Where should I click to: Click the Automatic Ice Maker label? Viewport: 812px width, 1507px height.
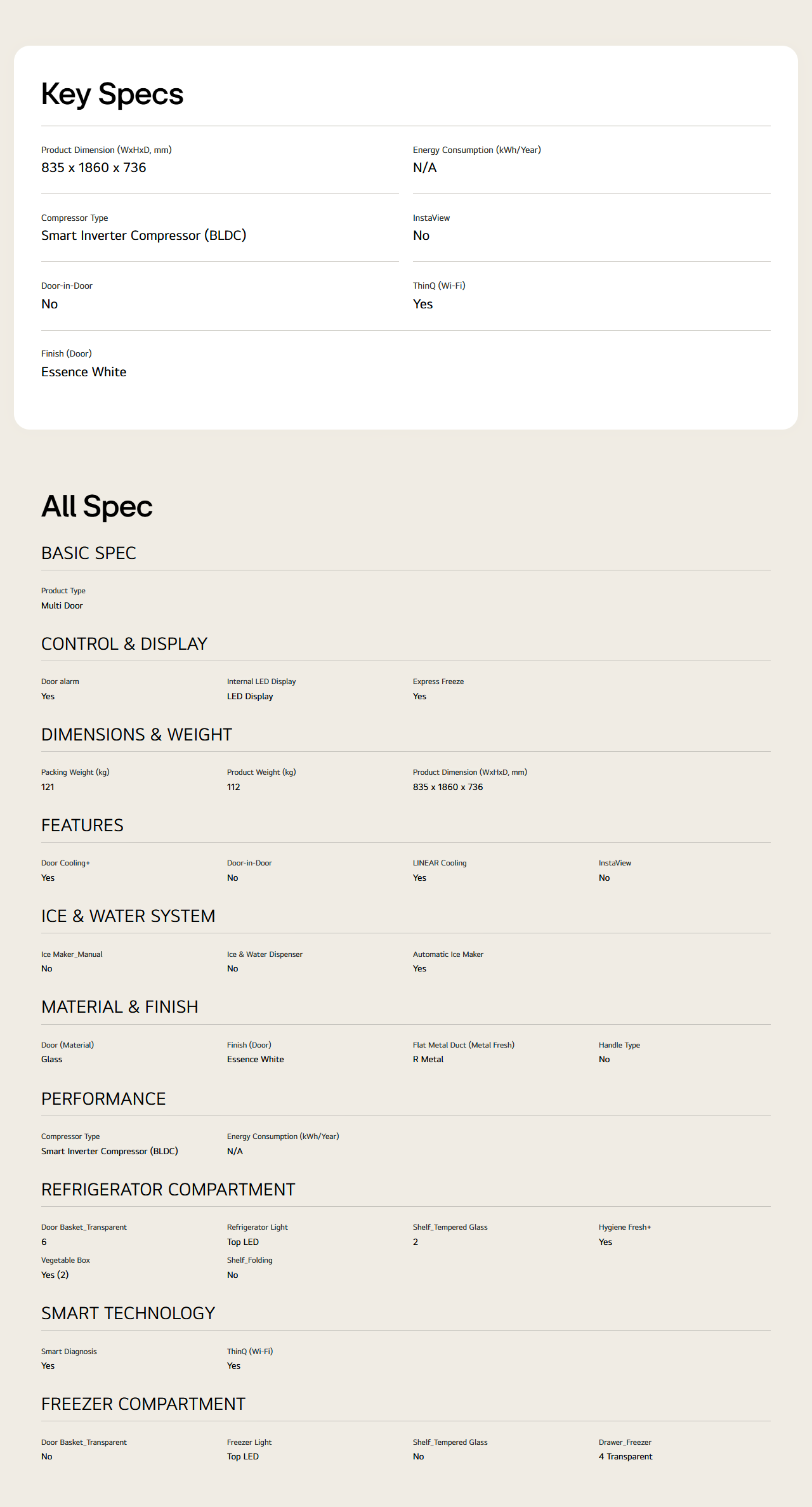(448, 954)
